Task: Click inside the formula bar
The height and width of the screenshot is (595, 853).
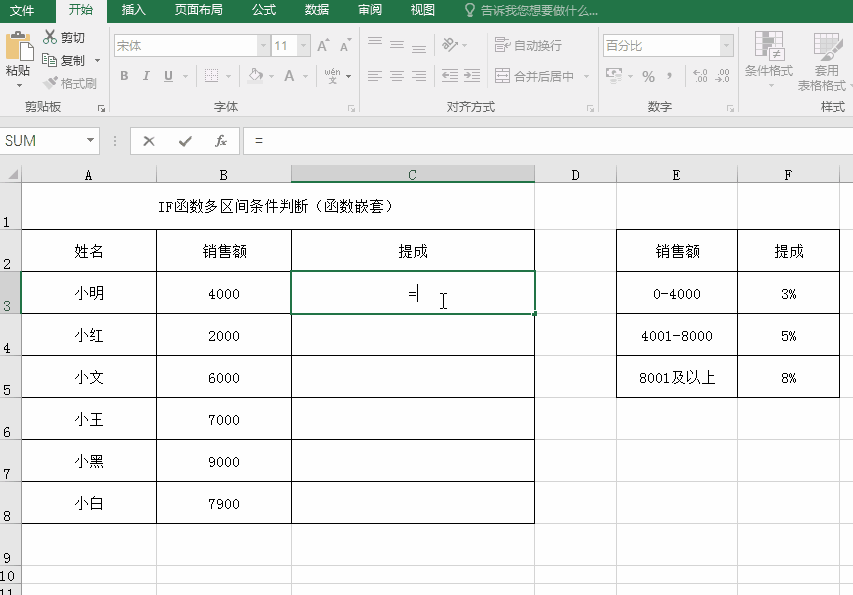Action: click(548, 141)
